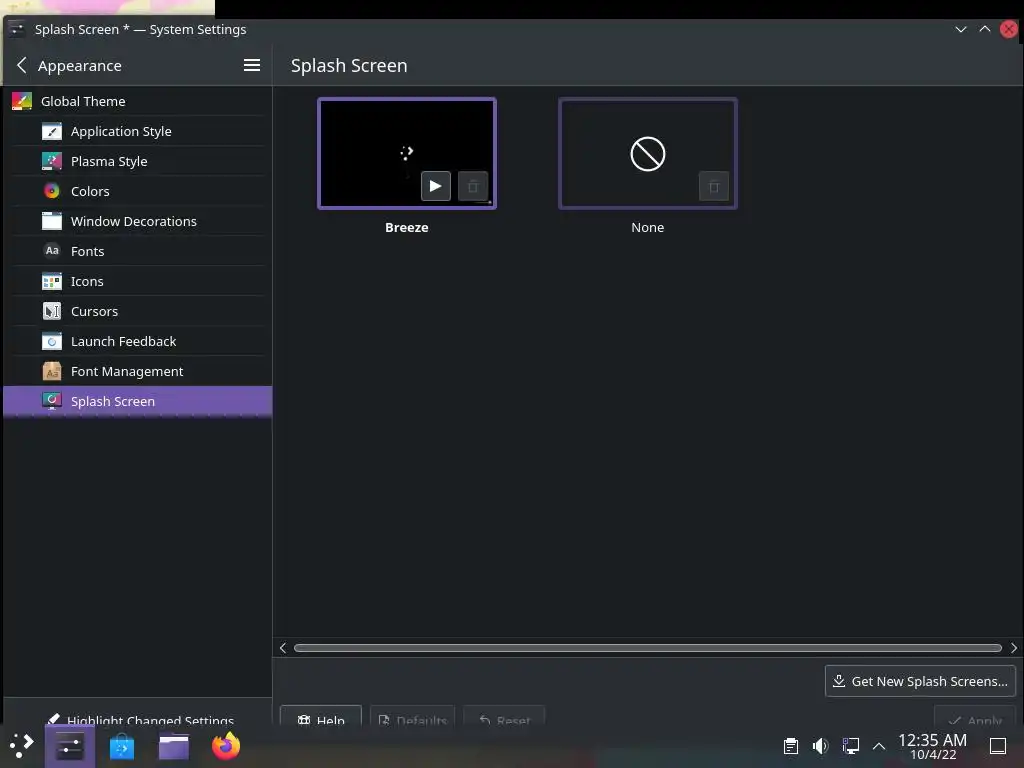1024x768 pixels.
Task: Go back from the Appearance section
Action: (x=22, y=65)
